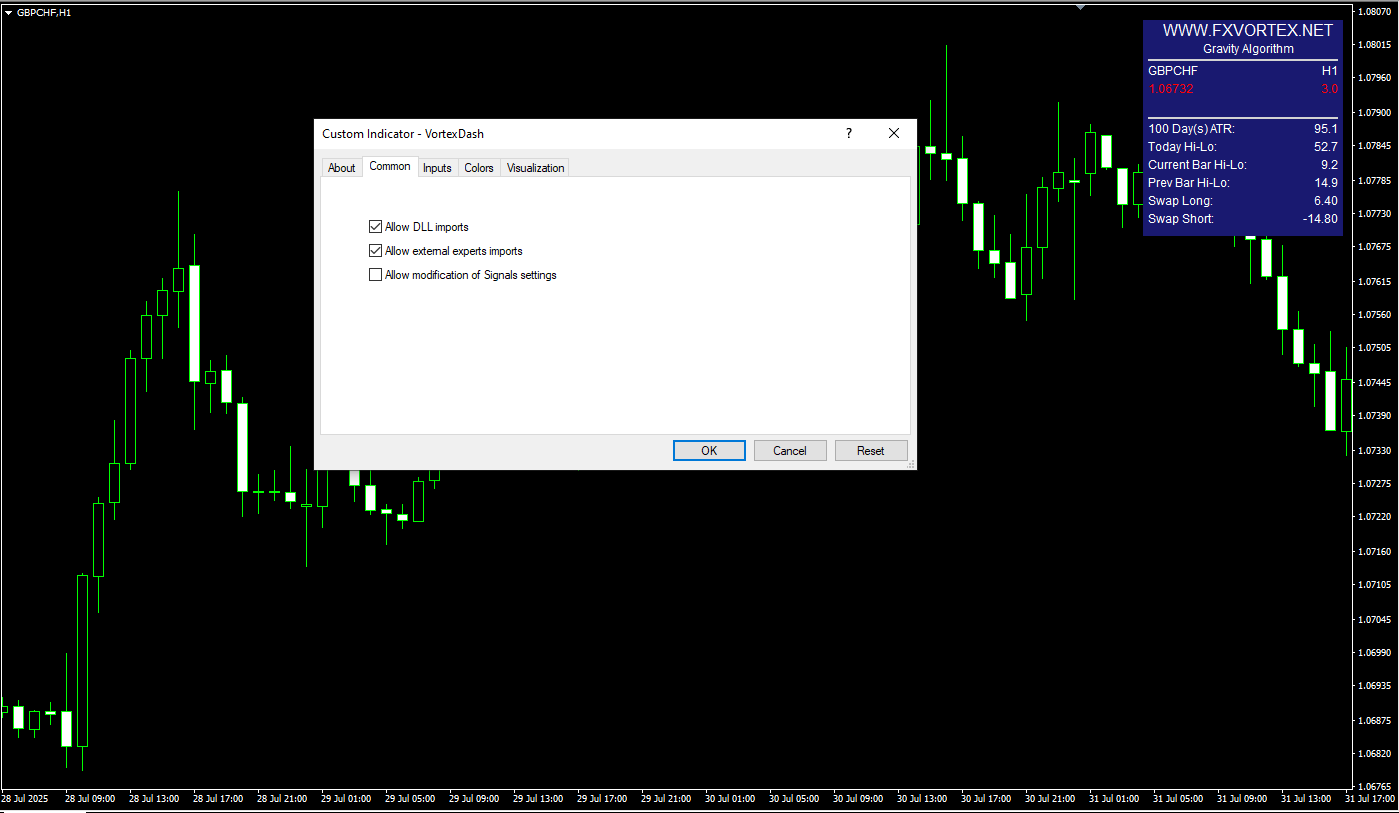This screenshot has height=813, width=1399.
Task: Click the 28 Jul 17:00 time label
Action: [x=218, y=800]
